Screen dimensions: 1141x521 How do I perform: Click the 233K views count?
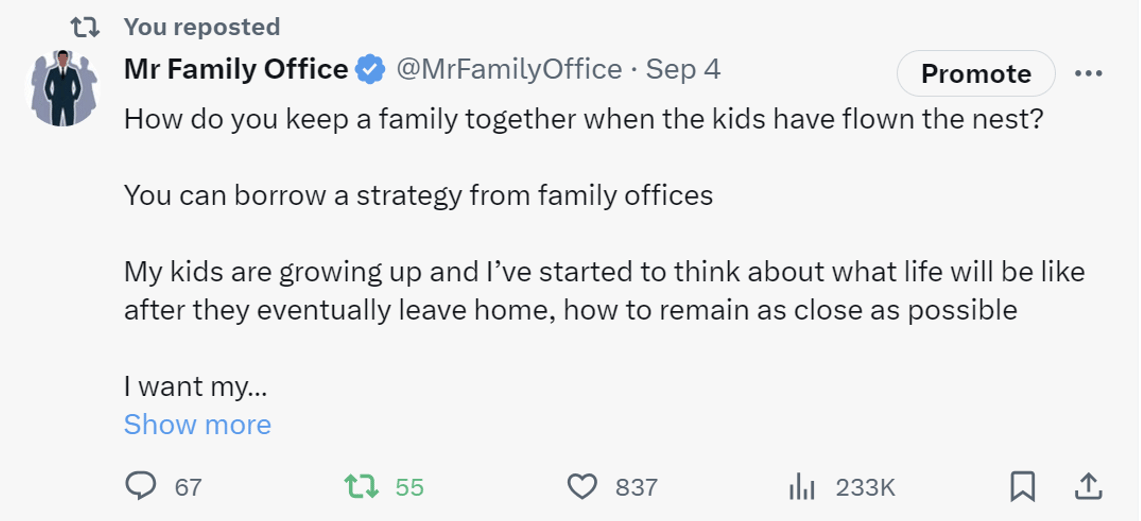[x=865, y=487]
